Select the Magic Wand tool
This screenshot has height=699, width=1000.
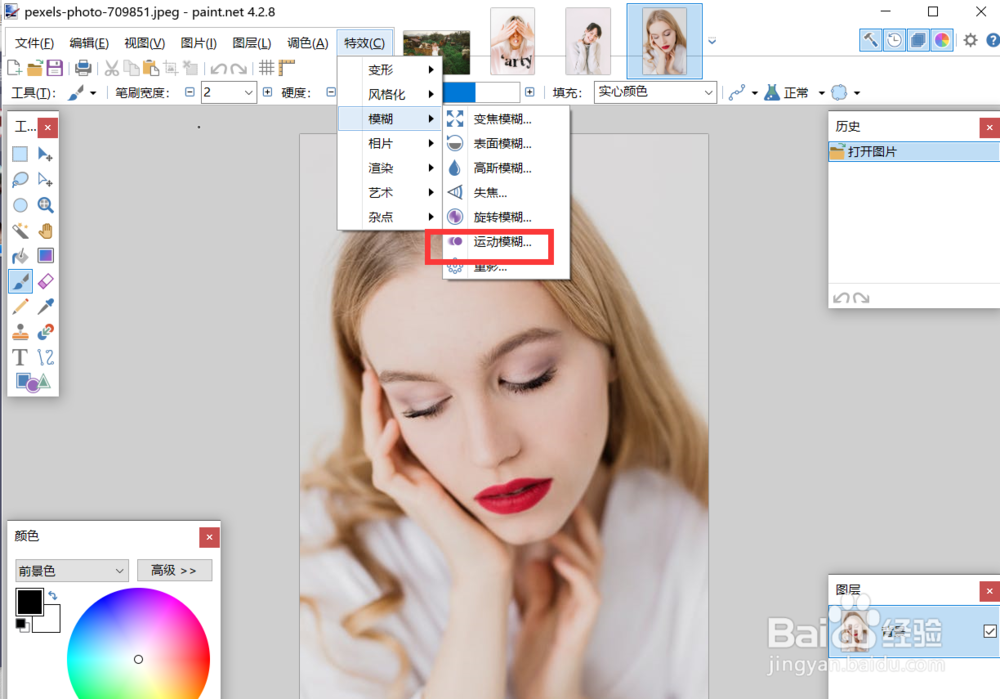[21, 230]
